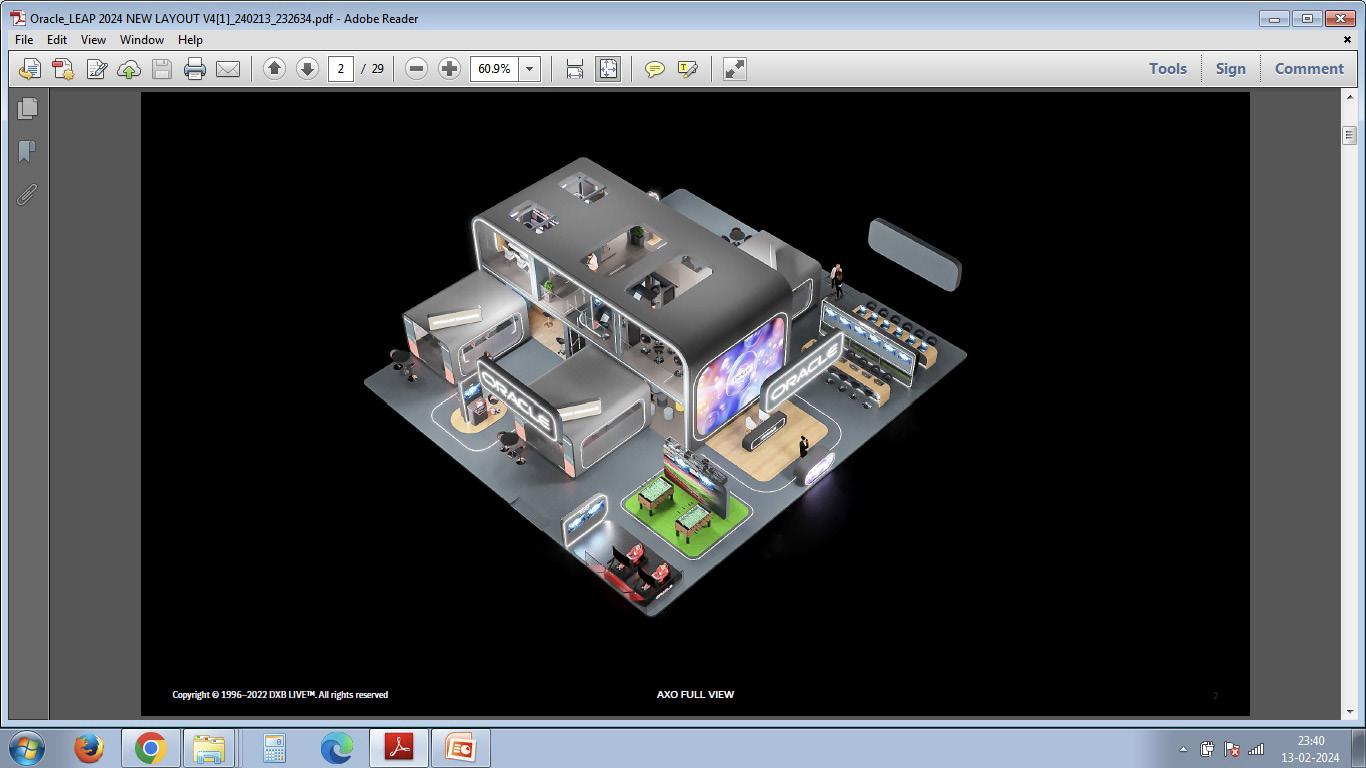Launch Firefox from the taskbar
The image size is (1366, 768).
click(89, 748)
